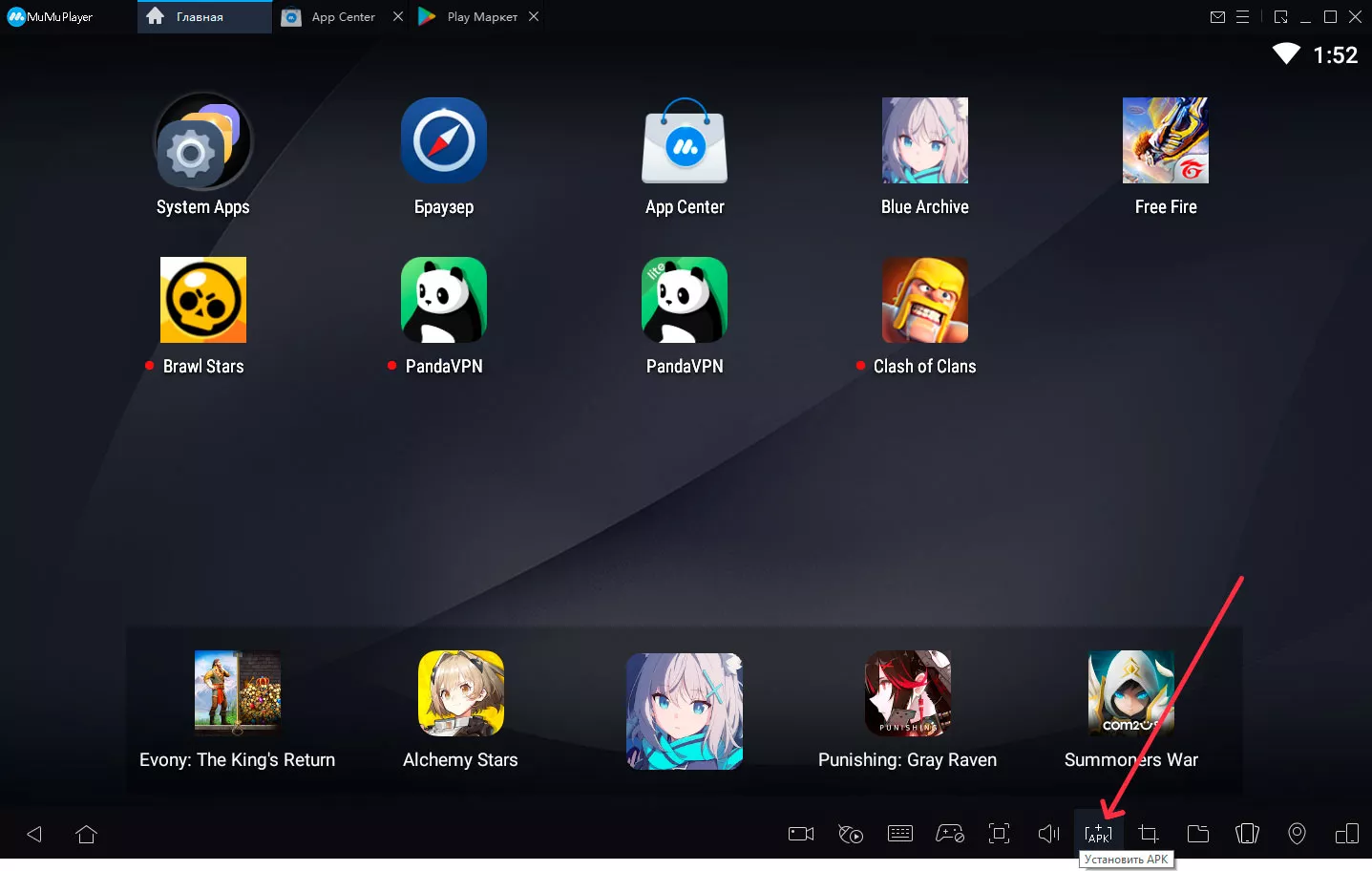Image resolution: width=1372 pixels, height=871 pixels.
Task: Launch the Браузер browser app
Action: (x=444, y=140)
